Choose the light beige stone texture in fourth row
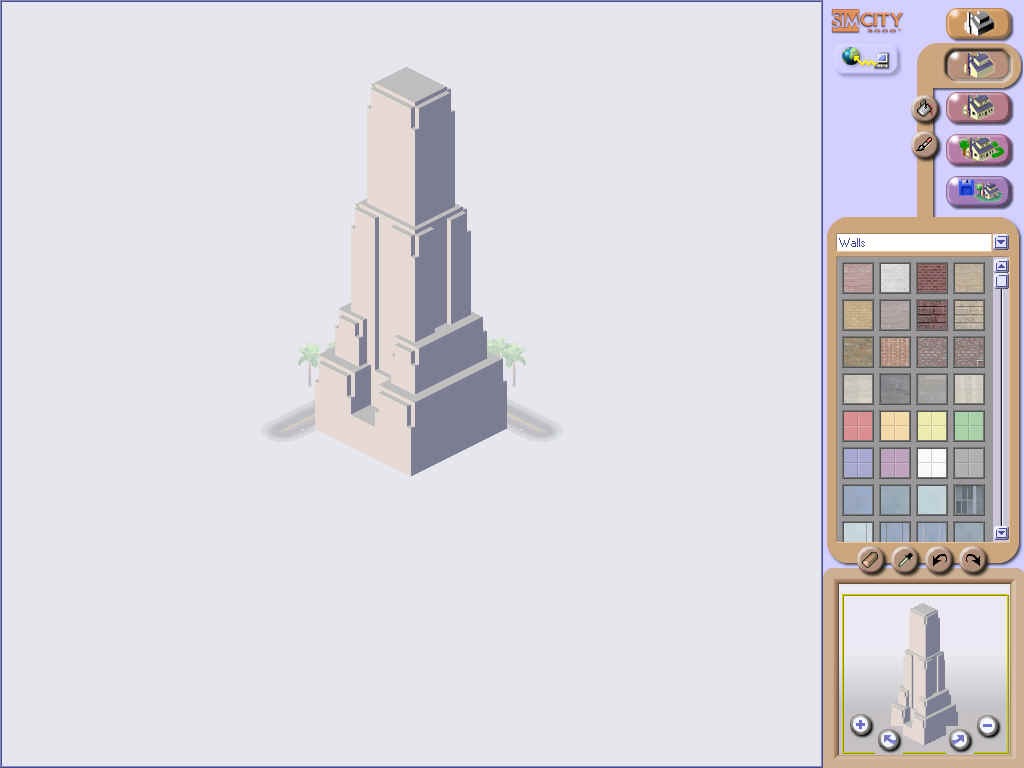Image resolution: width=1024 pixels, height=768 pixels. [857, 389]
